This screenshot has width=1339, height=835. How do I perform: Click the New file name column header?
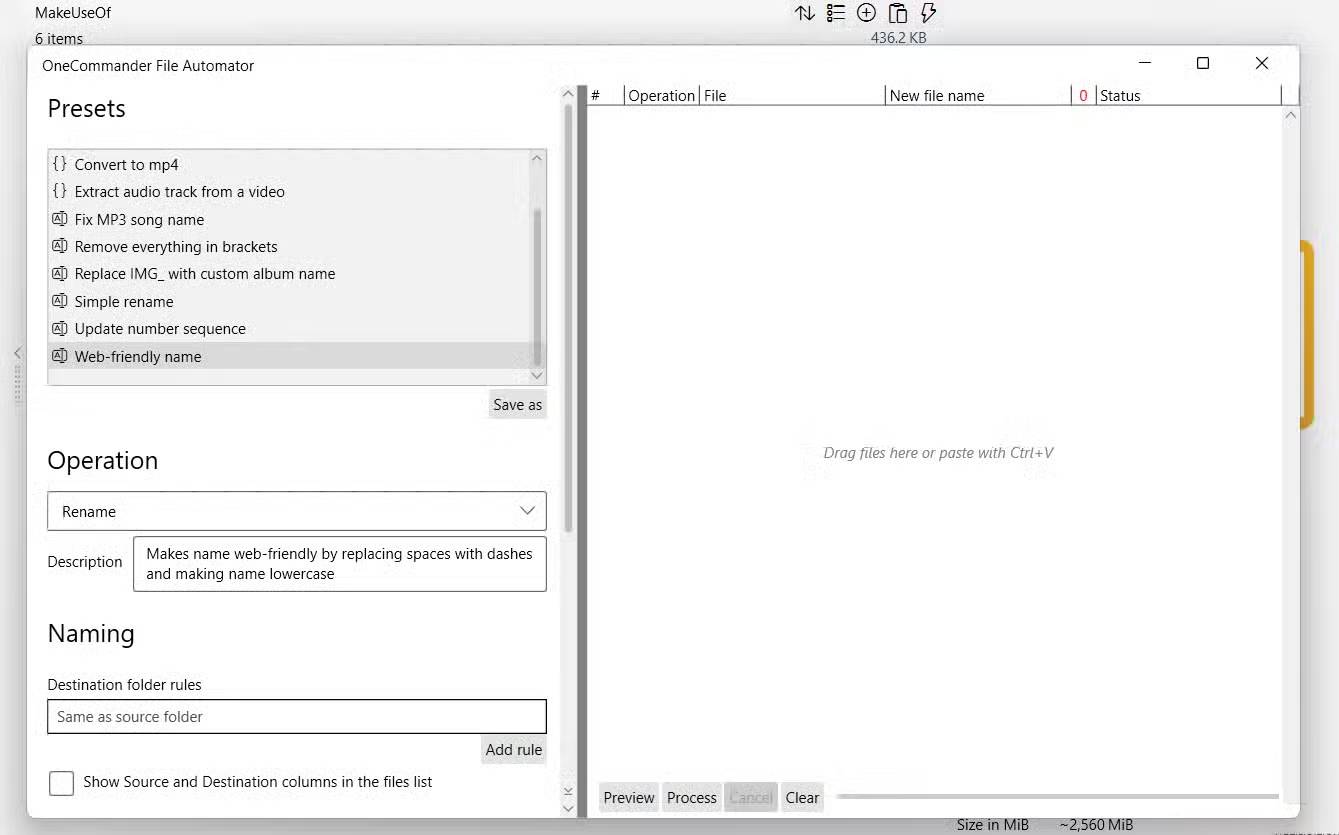click(x=978, y=95)
